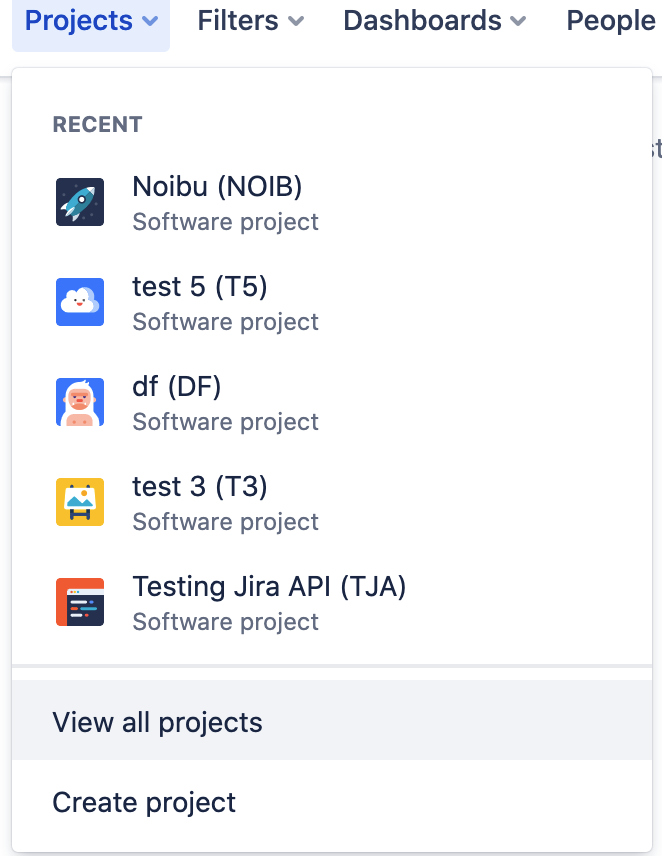
Task: Open Noibu (NOIB) project name
Action: pyautogui.click(x=217, y=187)
